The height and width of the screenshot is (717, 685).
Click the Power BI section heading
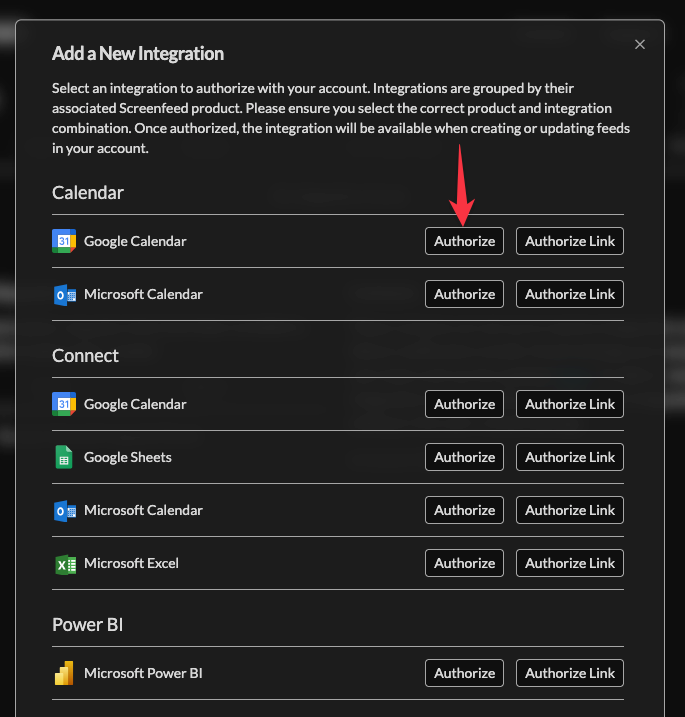[x=87, y=625]
